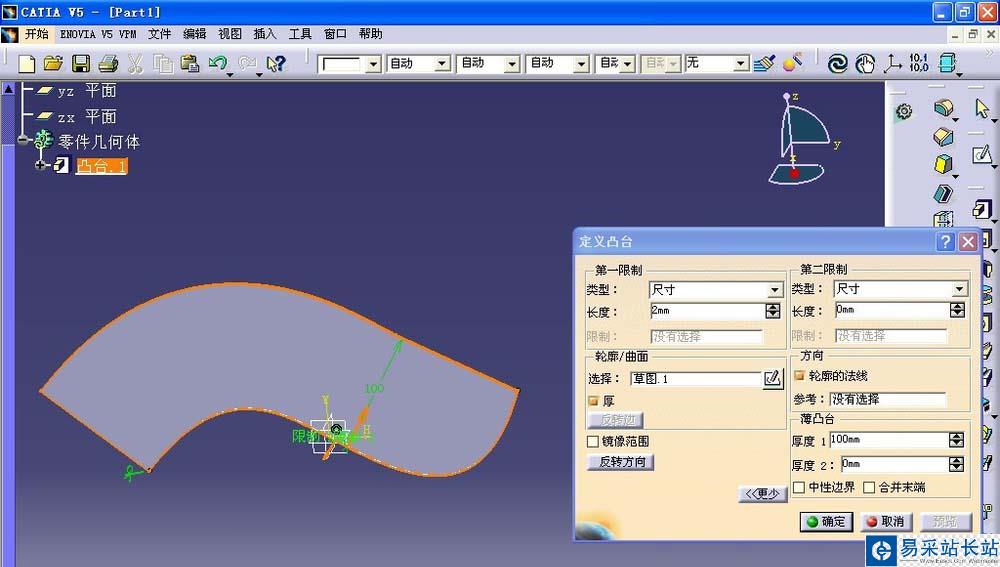Viewport: 1000px width, 567px height.
Task: Select the zx 平面 tree item
Action: click(87, 117)
